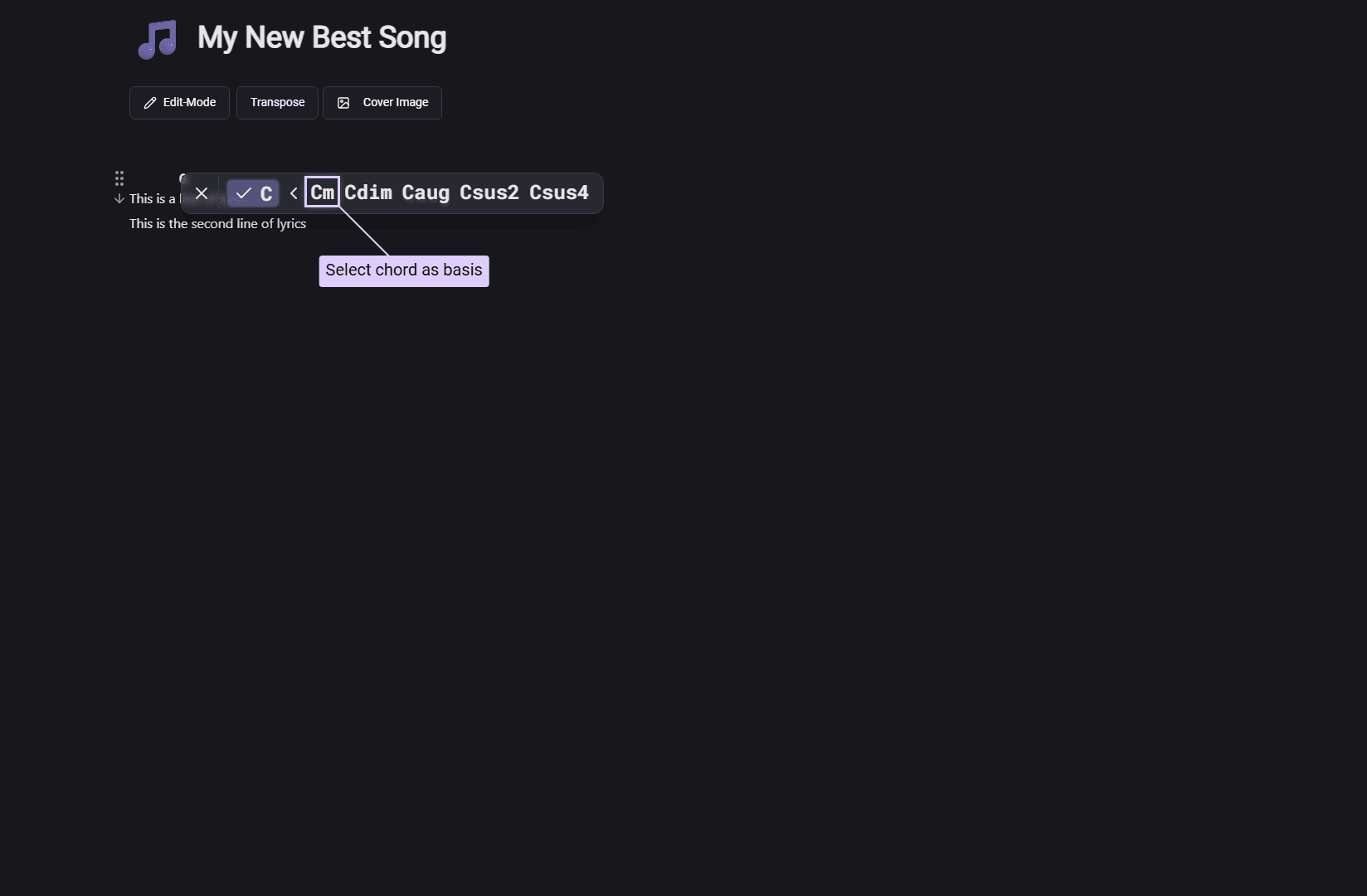Select Cm as the chord basis
The image size is (1367, 896).
click(322, 192)
